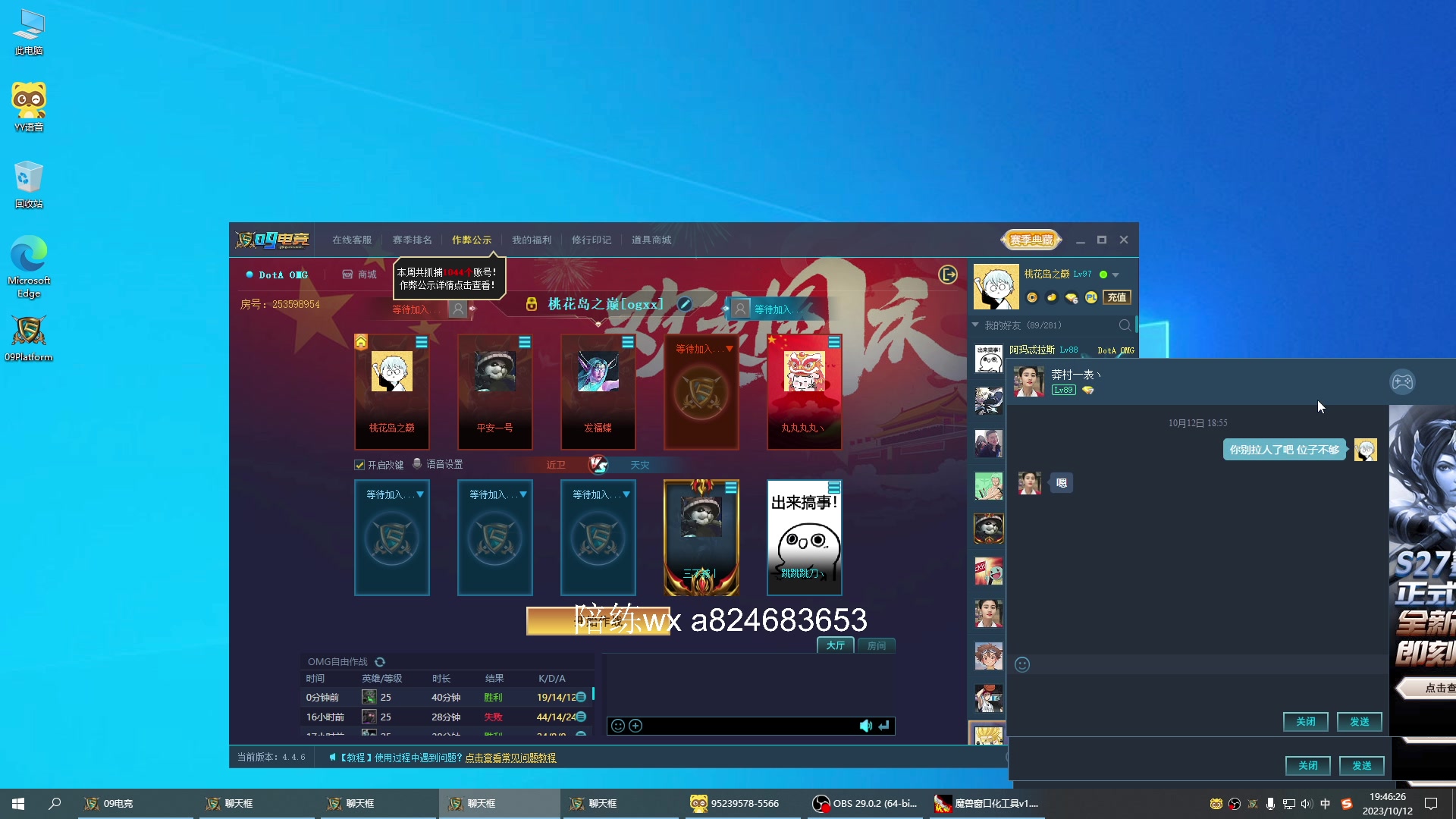Click lower 发送 button in chat window

[x=1362, y=766]
